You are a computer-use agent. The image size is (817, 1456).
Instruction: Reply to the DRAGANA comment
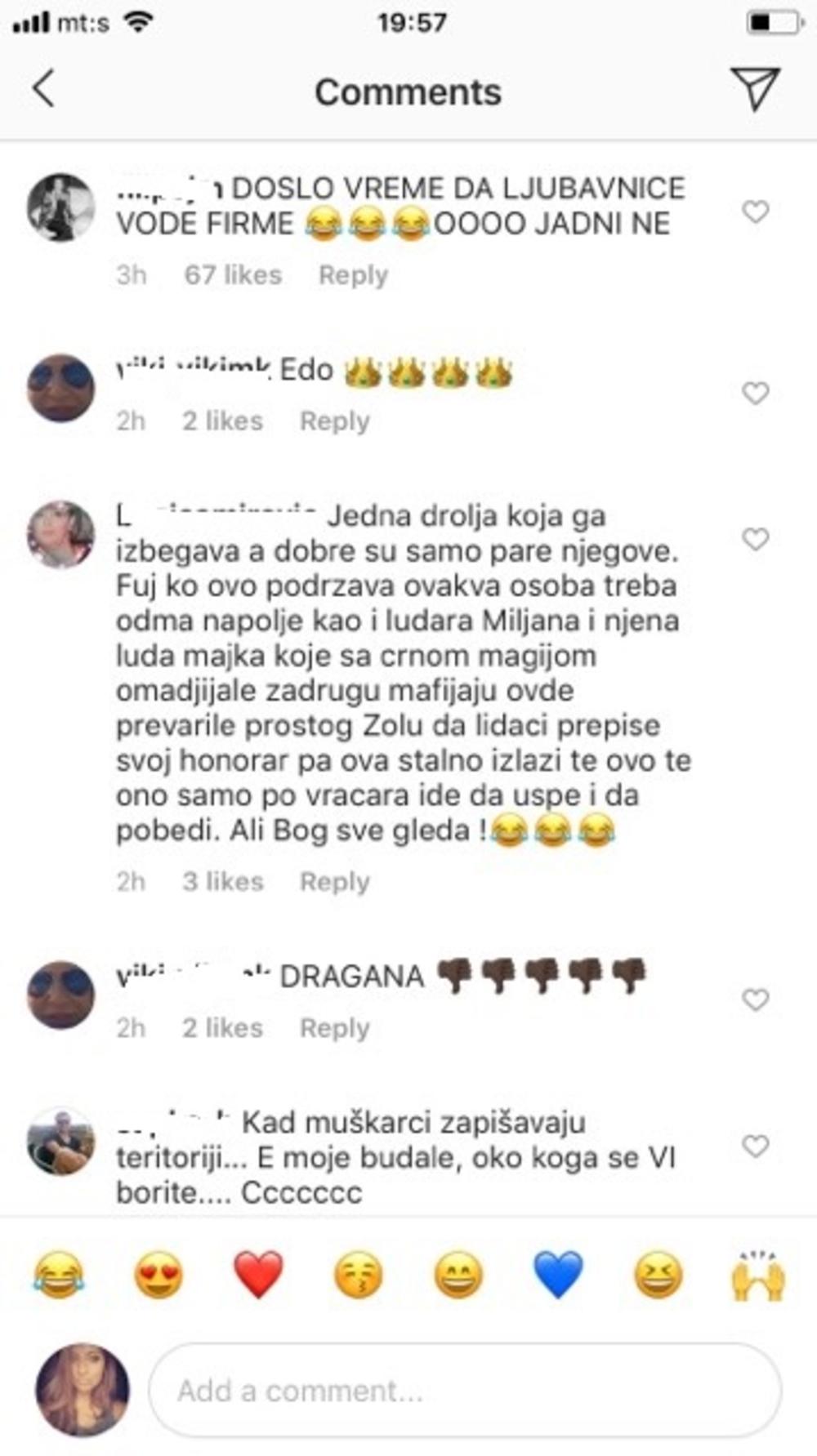click(334, 1028)
